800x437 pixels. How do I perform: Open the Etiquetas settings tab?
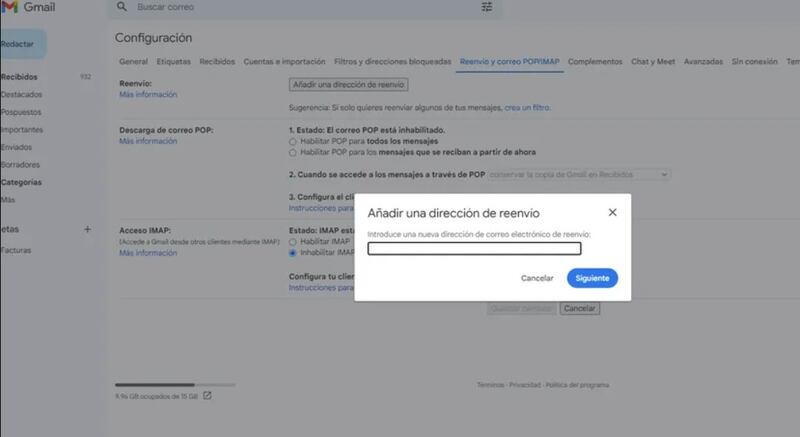[x=173, y=61]
